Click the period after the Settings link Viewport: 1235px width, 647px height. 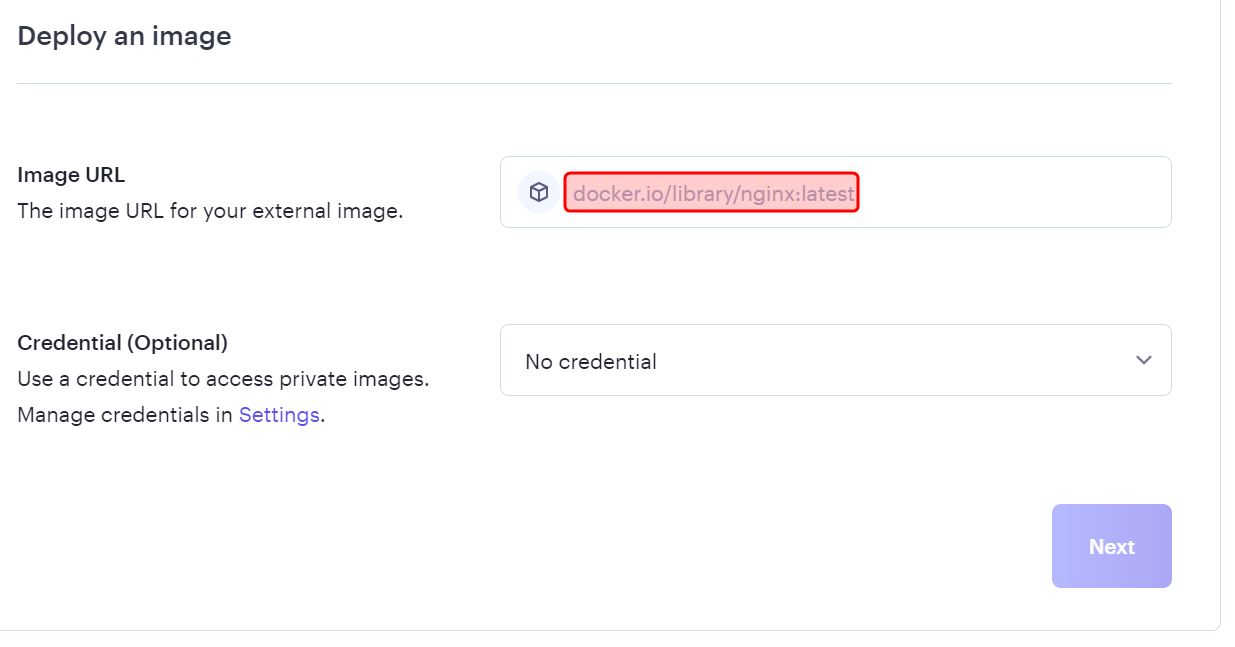(323, 416)
